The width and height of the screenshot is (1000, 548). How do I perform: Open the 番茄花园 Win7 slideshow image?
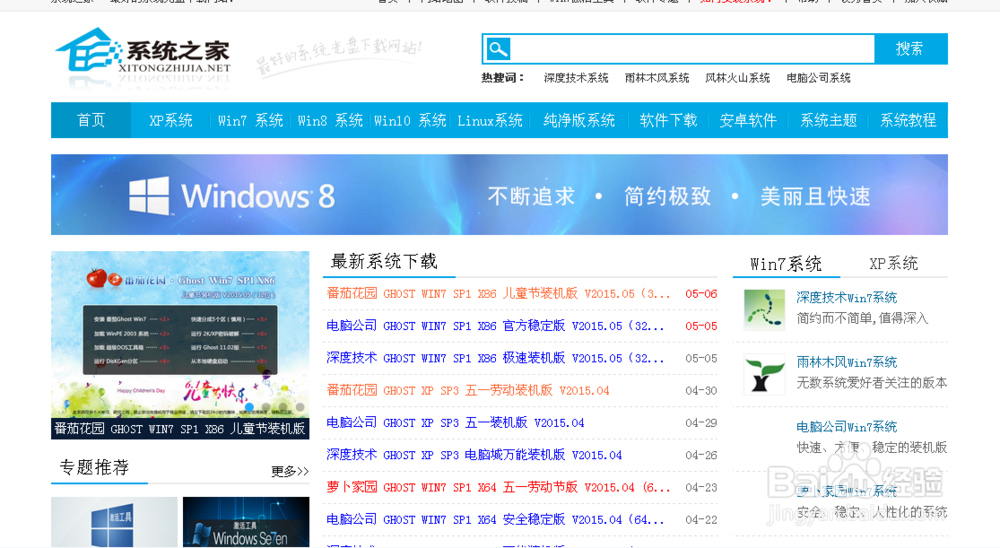pos(180,334)
